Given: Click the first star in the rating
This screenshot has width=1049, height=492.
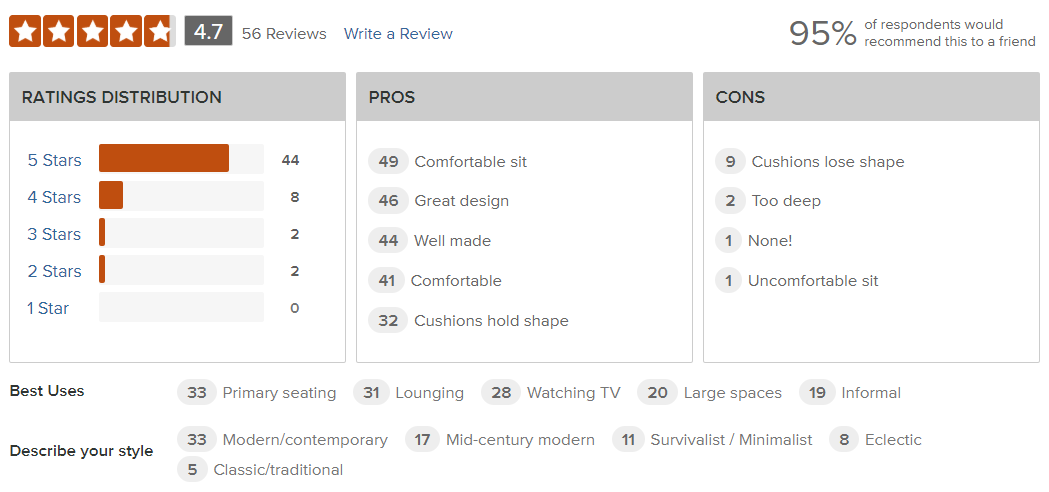Looking at the screenshot, I should tap(26, 32).
